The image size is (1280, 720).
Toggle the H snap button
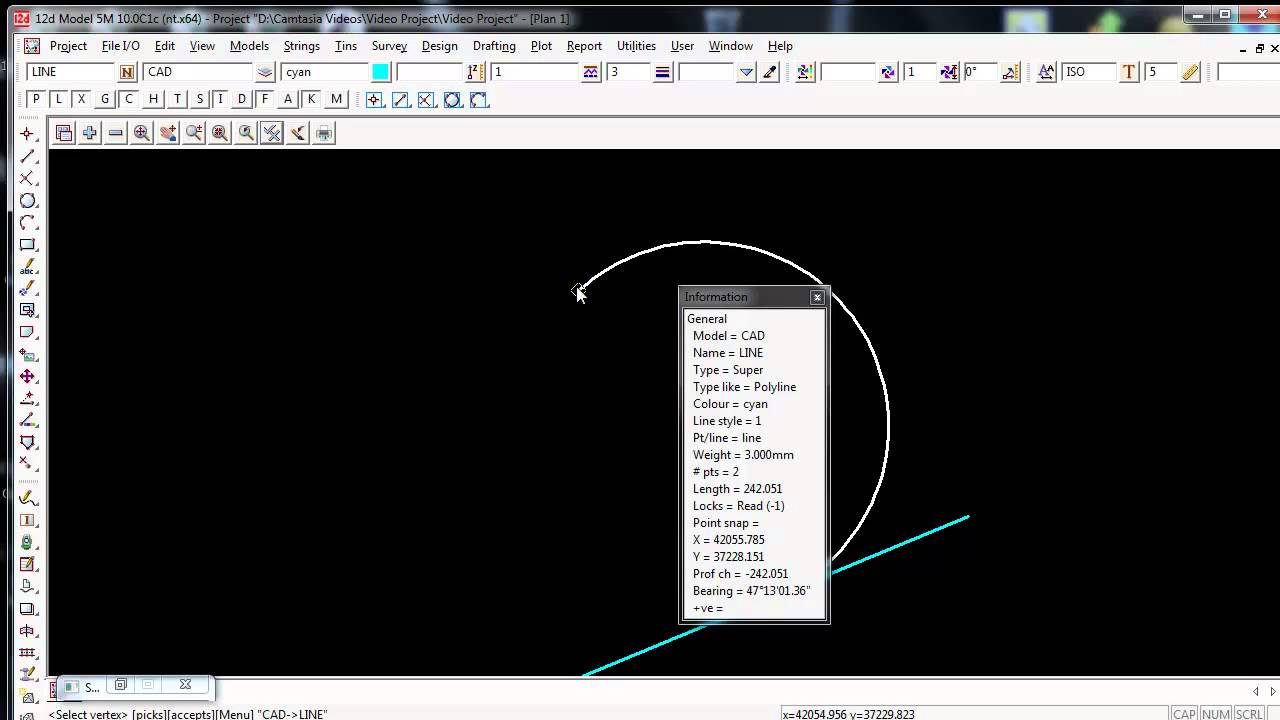coord(153,99)
